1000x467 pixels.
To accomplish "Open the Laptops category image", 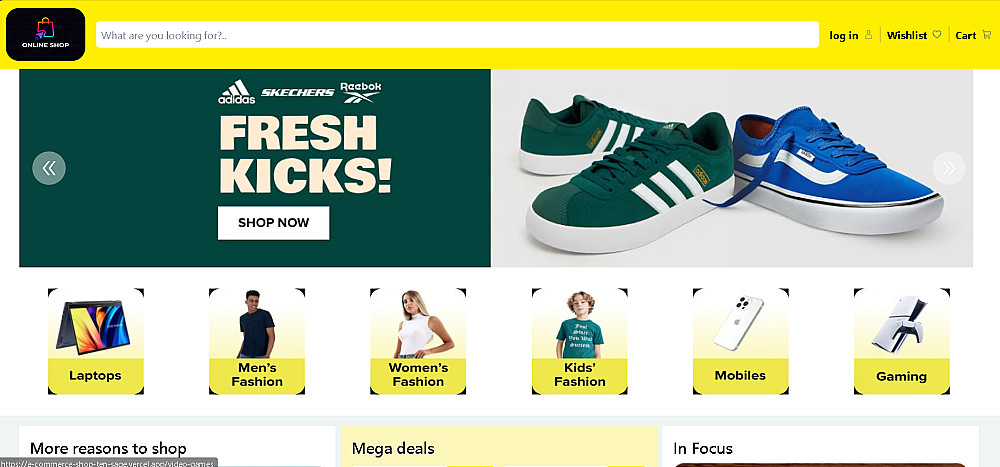I will pyautogui.click(x=96, y=326).
